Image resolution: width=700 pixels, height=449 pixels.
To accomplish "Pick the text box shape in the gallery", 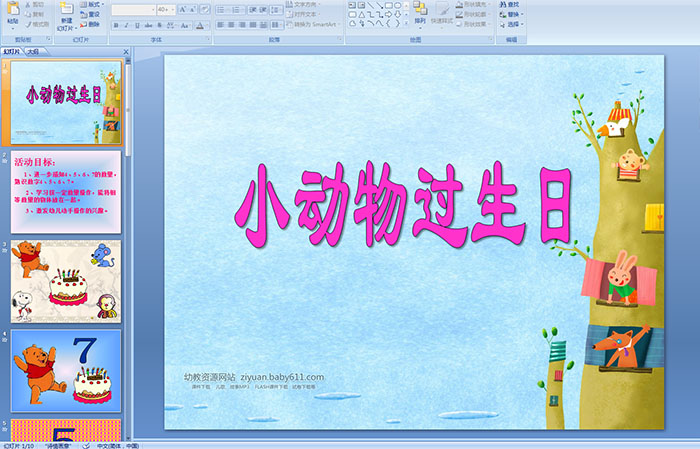I will pyautogui.click(x=352, y=5).
